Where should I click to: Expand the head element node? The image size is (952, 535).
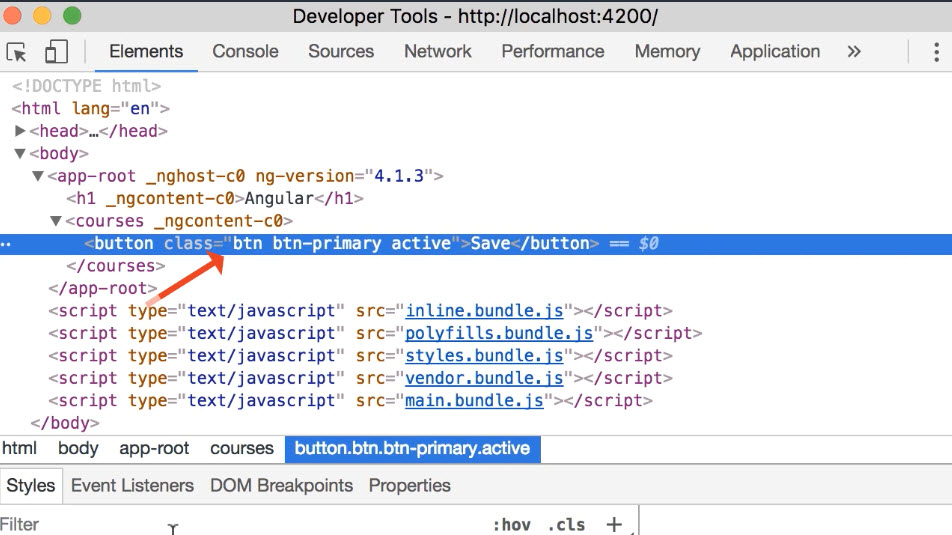(20, 131)
